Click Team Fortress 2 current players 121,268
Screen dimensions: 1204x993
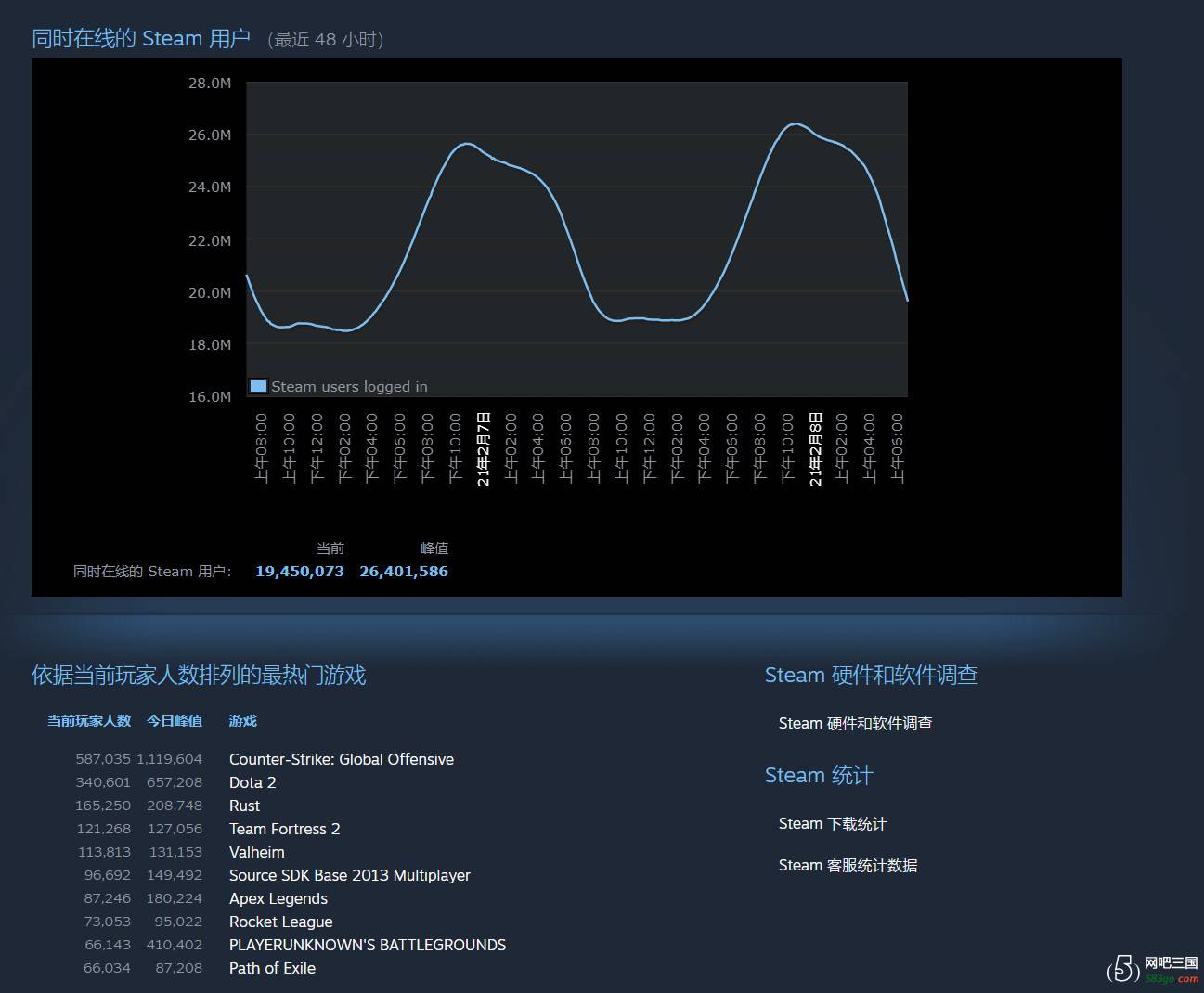pyautogui.click(x=103, y=829)
